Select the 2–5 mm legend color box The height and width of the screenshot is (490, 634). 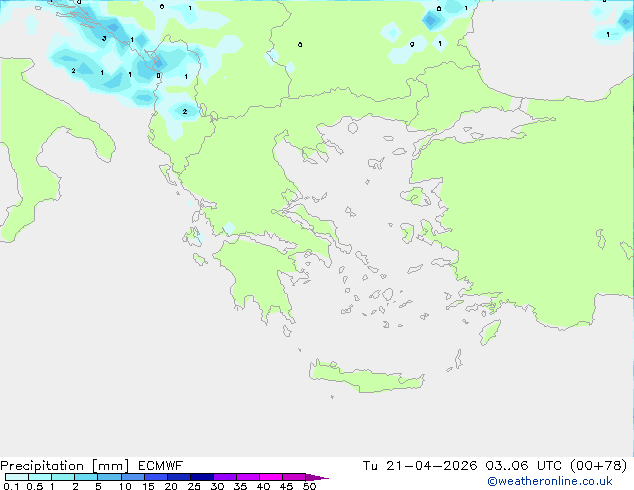click(x=86, y=477)
